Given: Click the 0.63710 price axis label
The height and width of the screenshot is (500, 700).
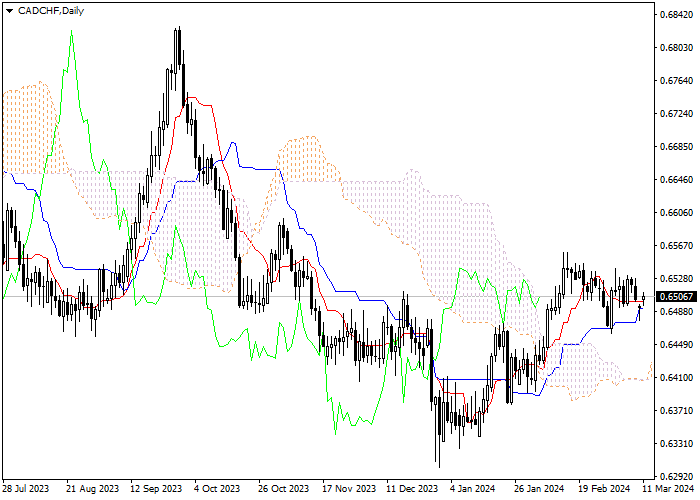Looking at the screenshot, I should pos(676,411).
